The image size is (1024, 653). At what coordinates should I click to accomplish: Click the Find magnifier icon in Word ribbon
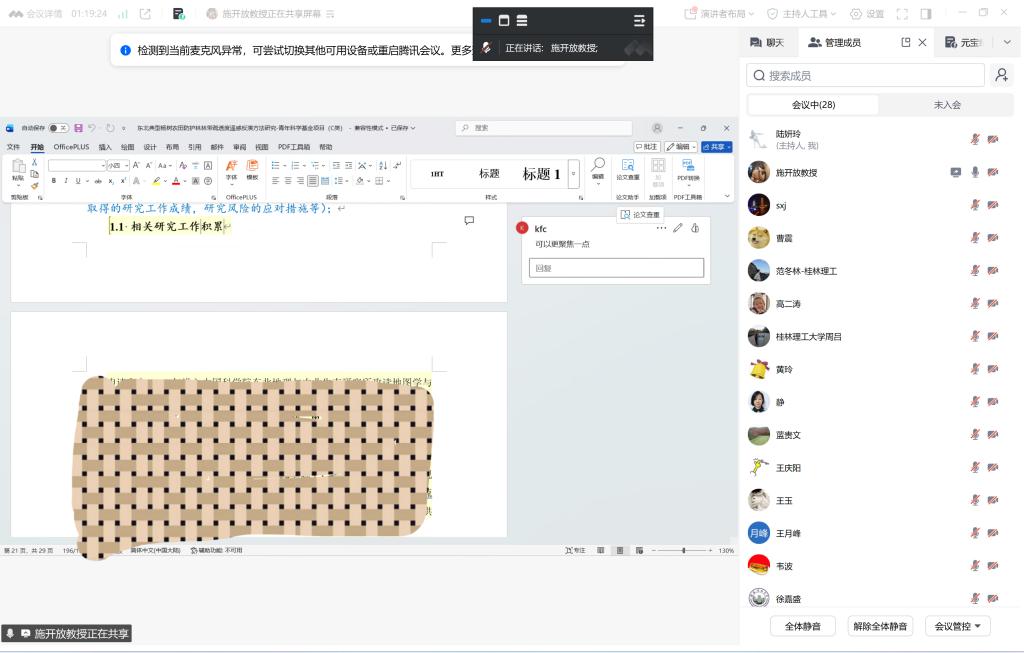tap(598, 166)
